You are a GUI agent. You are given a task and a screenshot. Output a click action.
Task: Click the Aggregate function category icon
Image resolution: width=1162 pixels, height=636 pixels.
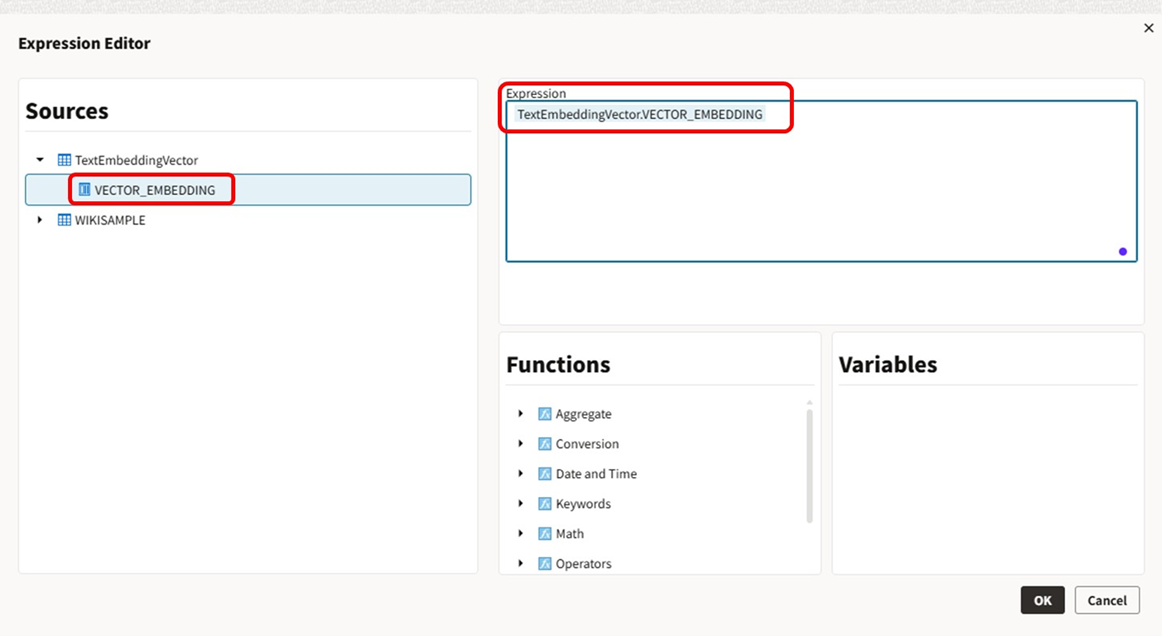tap(545, 414)
